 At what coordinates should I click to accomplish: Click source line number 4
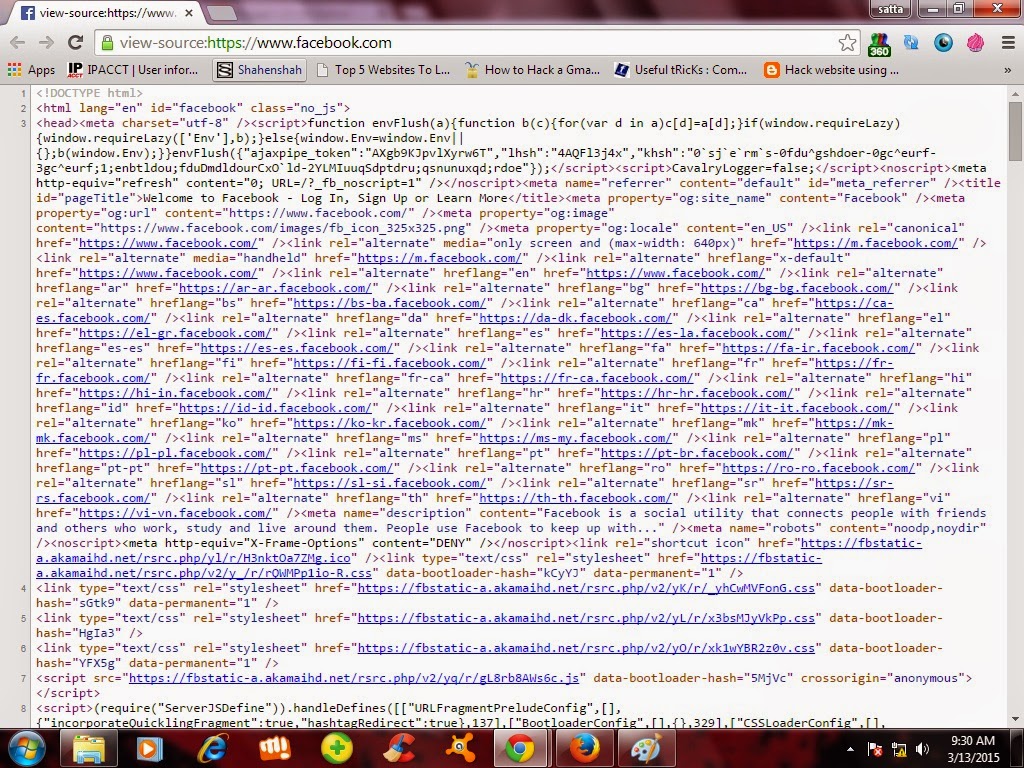(x=24, y=588)
